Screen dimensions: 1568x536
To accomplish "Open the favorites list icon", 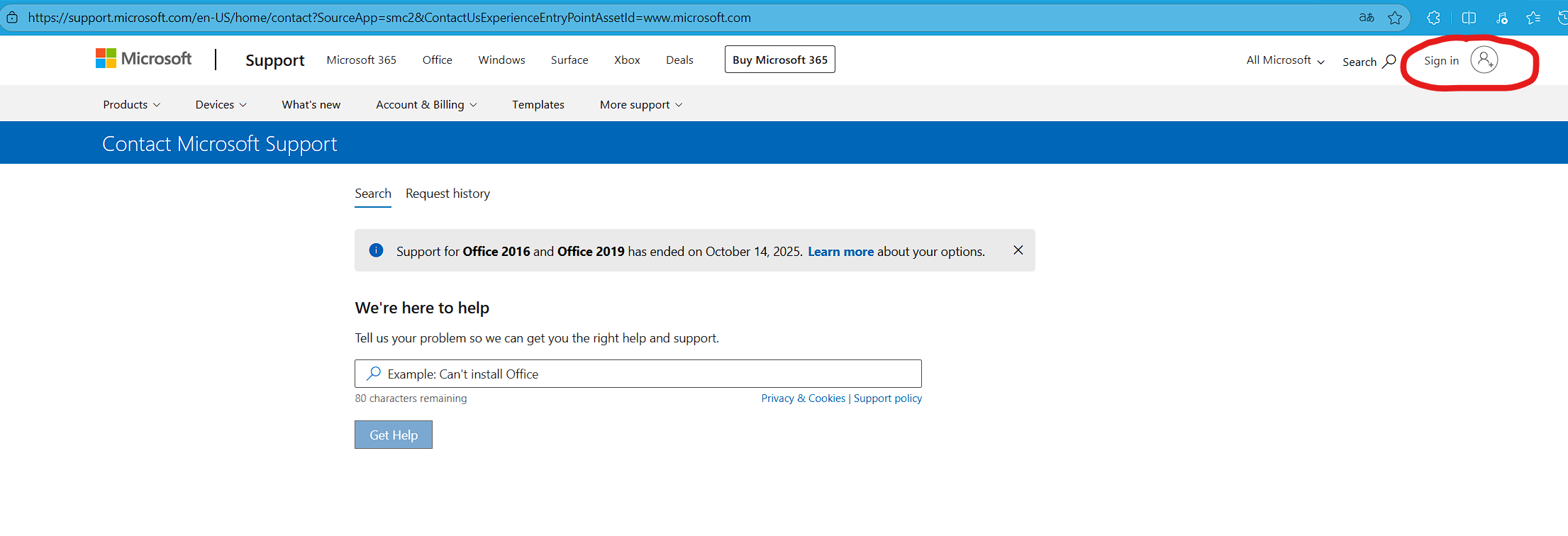I will tap(1533, 18).
